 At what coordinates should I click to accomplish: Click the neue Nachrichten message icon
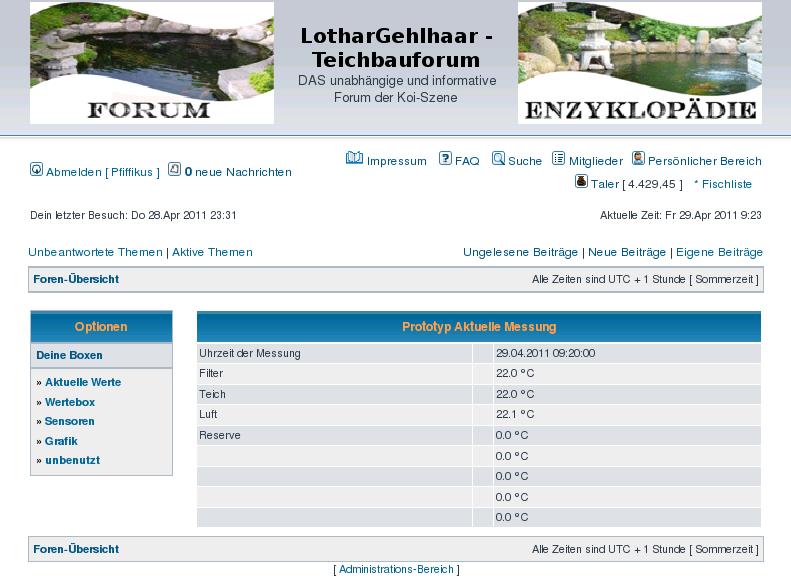(174, 170)
